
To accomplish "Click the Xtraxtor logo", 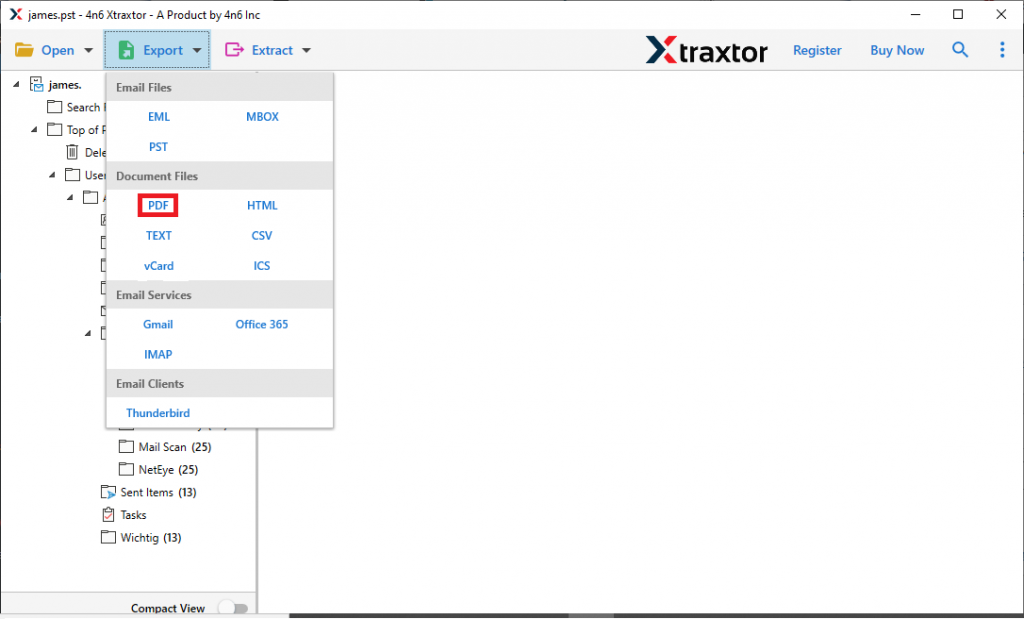I will pyautogui.click(x=707, y=49).
